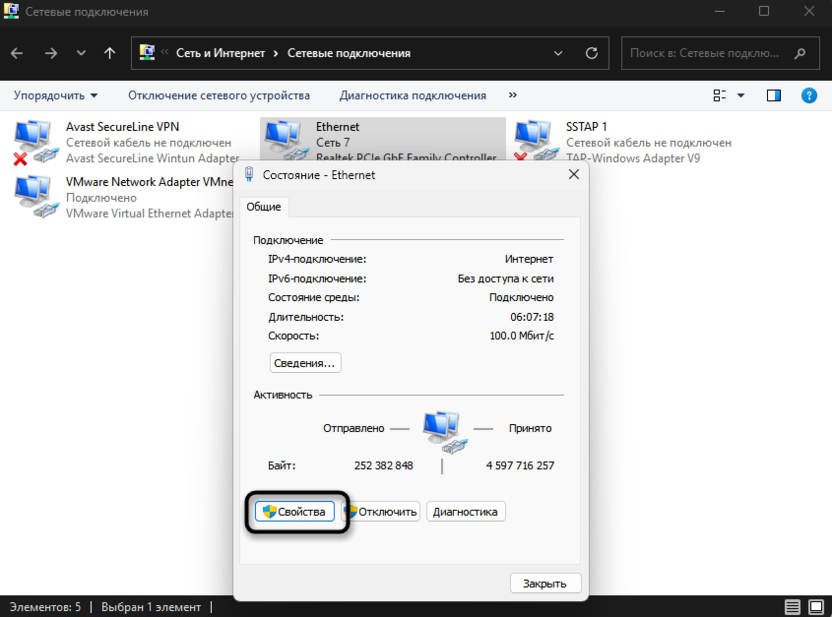The width and height of the screenshot is (832, 617).
Task: Select Avast SecureLine VPN adapter
Action: coord(122,127)
